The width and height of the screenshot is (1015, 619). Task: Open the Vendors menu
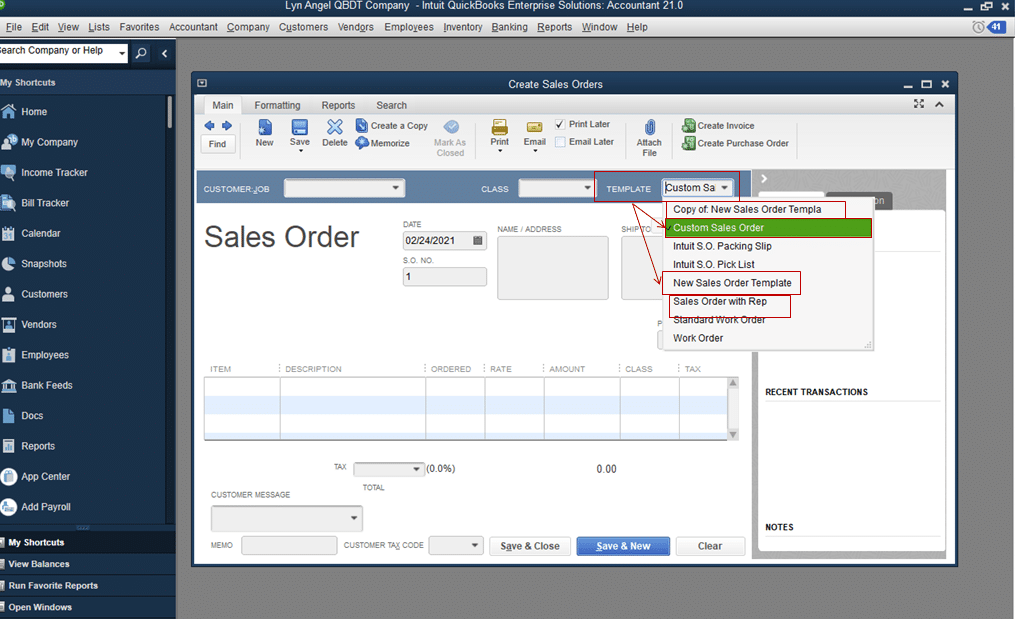tap(355, 27)
